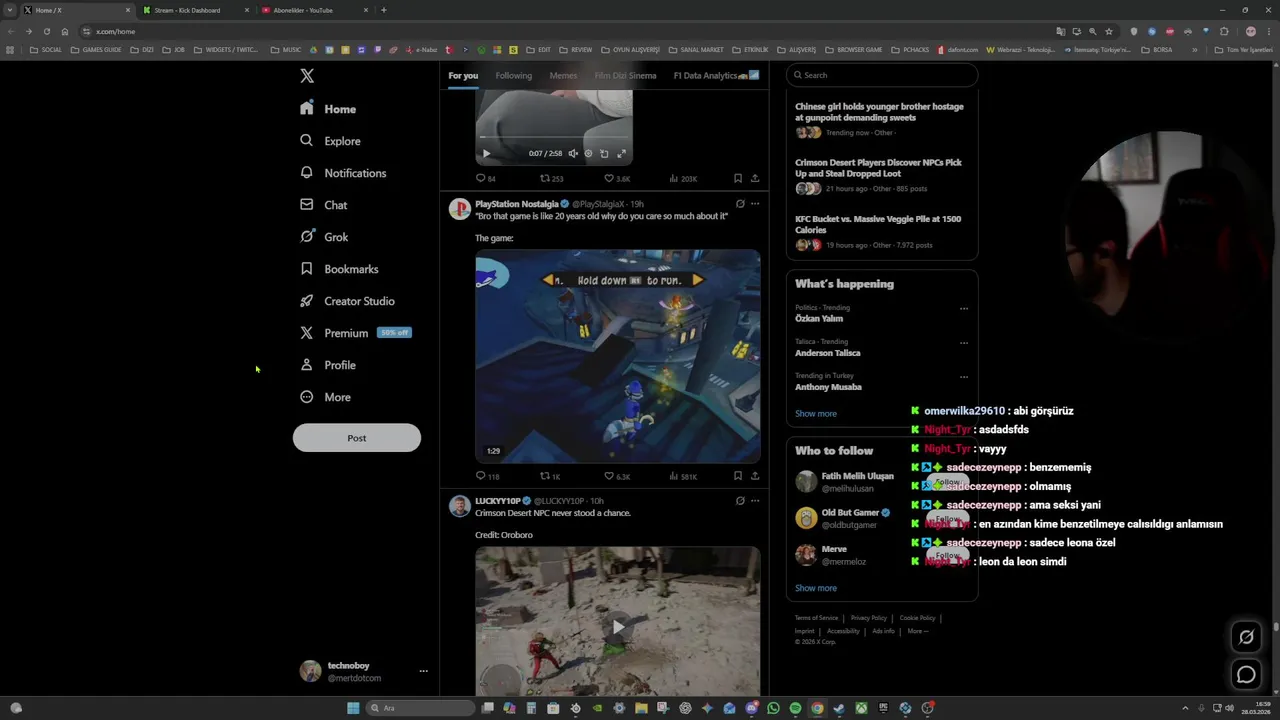The image size is (1280, 720).
Task: Open options for Anthony Musaba trend
Action: point(964,377)
